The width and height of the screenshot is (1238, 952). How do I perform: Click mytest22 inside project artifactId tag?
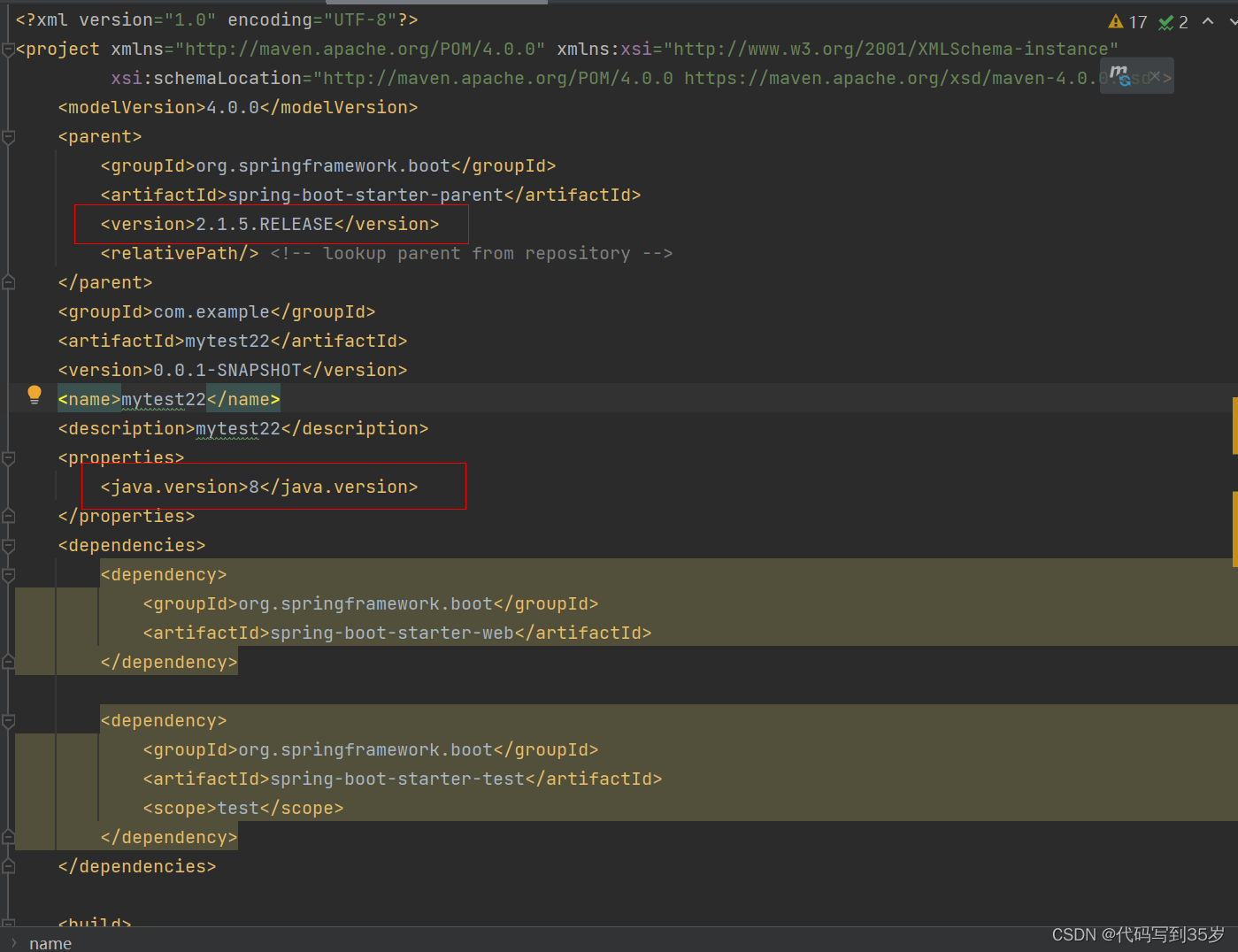coord(227,342)
